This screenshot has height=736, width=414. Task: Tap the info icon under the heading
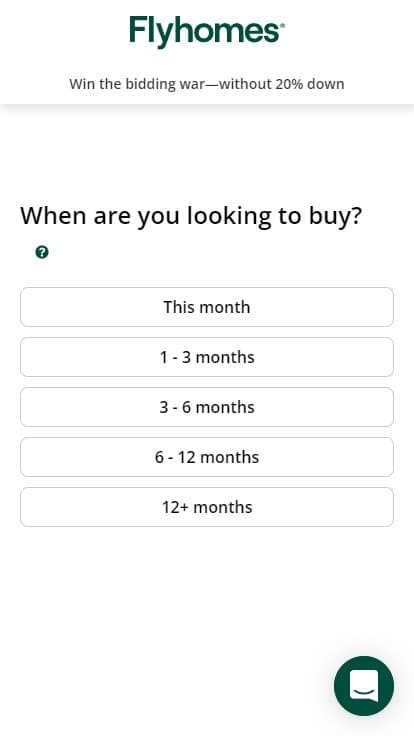tap(42, 252)
